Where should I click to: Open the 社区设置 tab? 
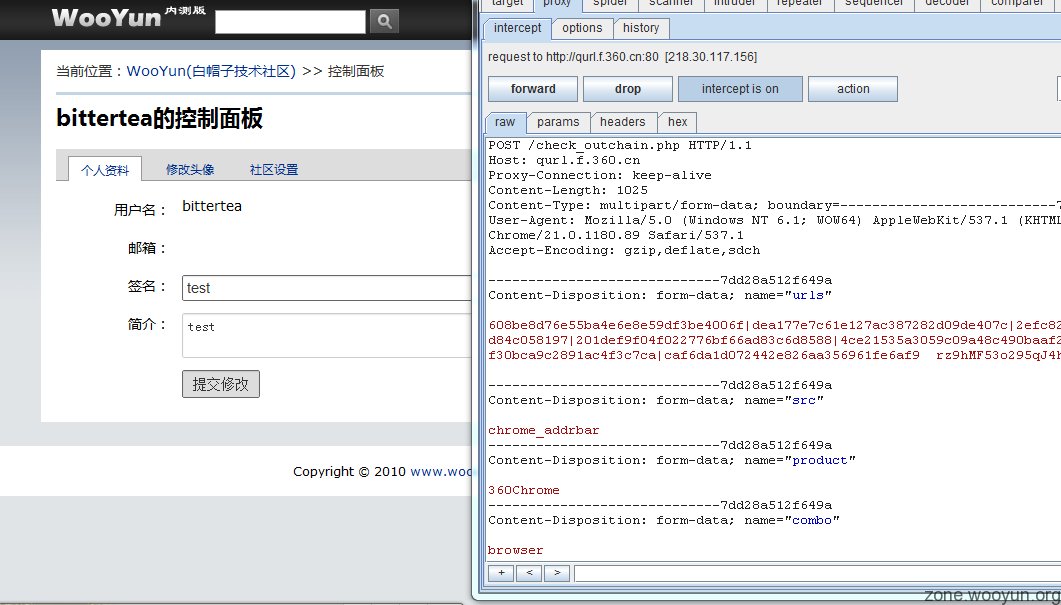274,170
